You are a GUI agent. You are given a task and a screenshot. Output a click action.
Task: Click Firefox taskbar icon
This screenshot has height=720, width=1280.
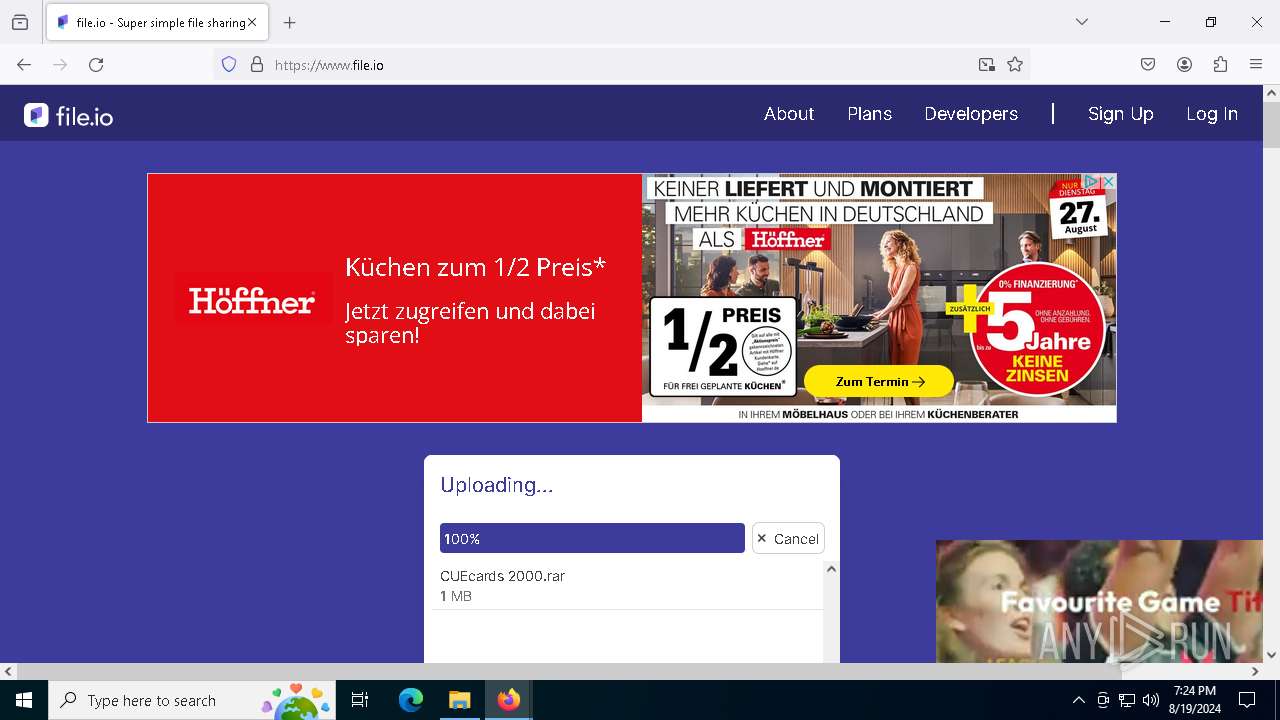pos(509,700)
